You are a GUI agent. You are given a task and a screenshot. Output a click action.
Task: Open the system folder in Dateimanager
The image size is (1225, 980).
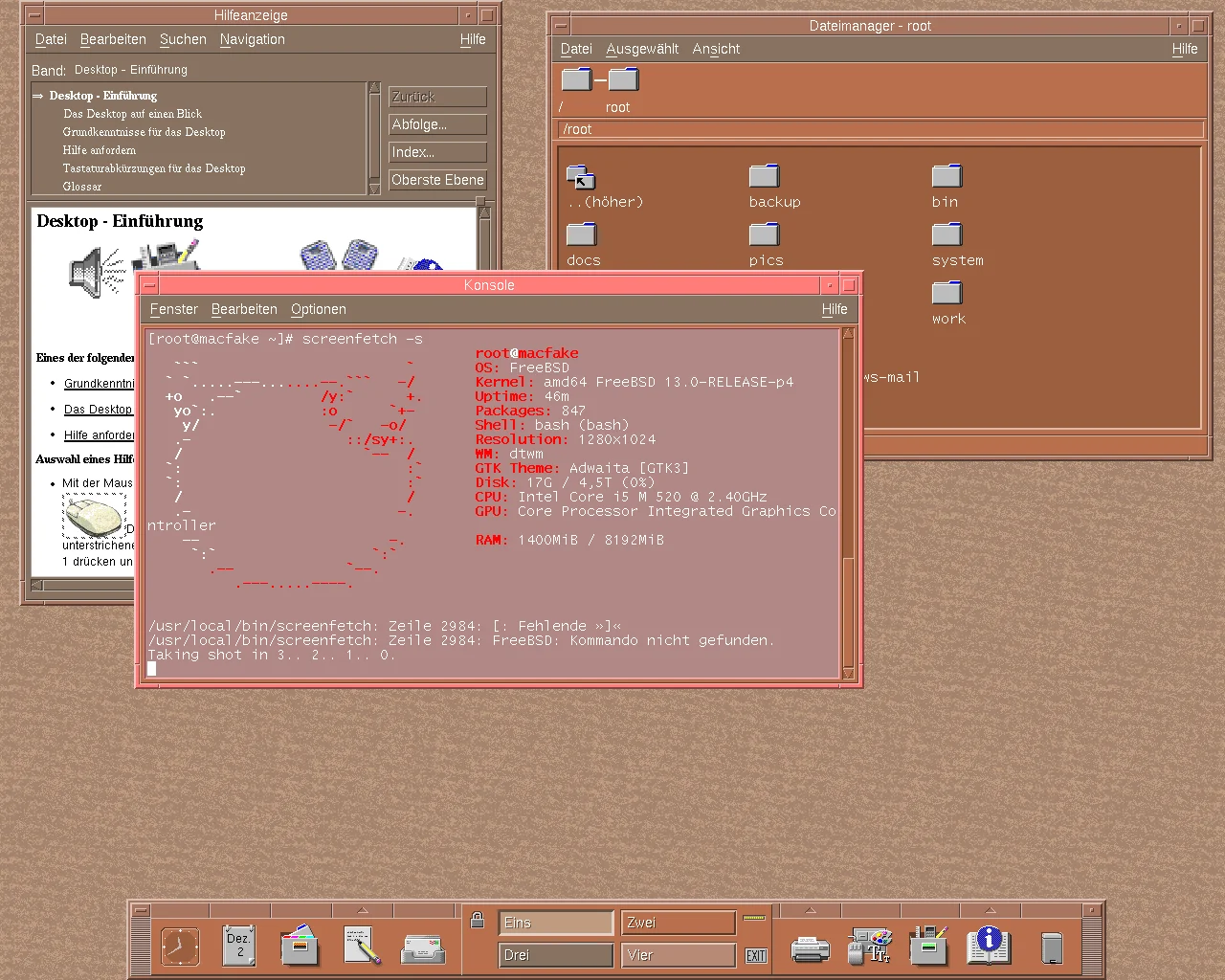coord(947,234)
